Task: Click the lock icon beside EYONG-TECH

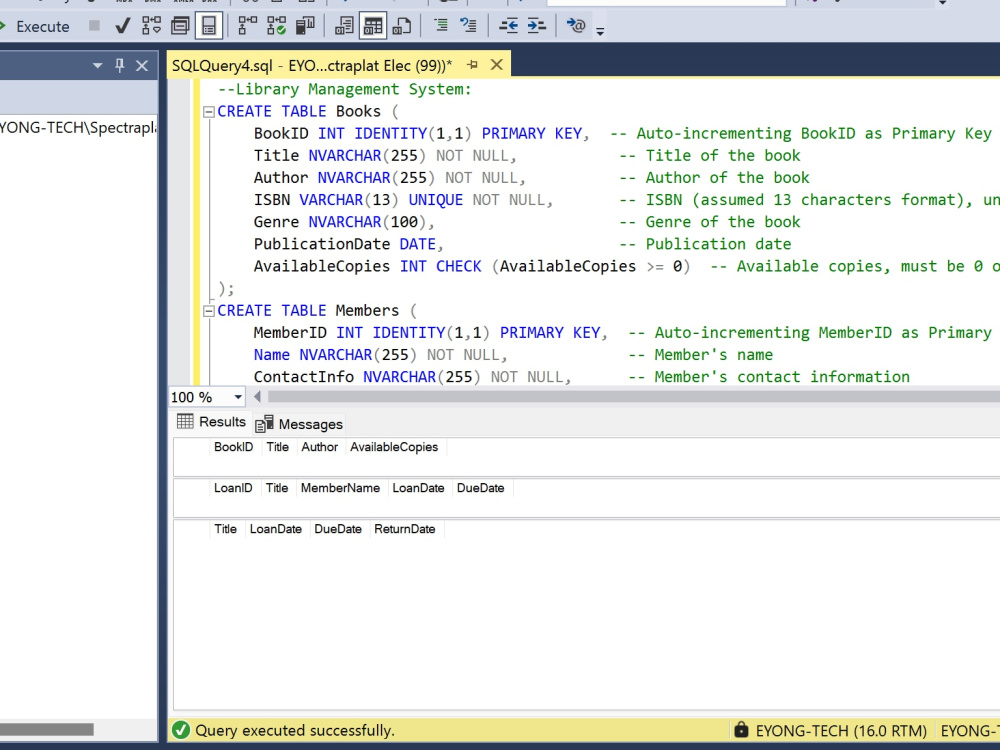Action: (740, 729)
